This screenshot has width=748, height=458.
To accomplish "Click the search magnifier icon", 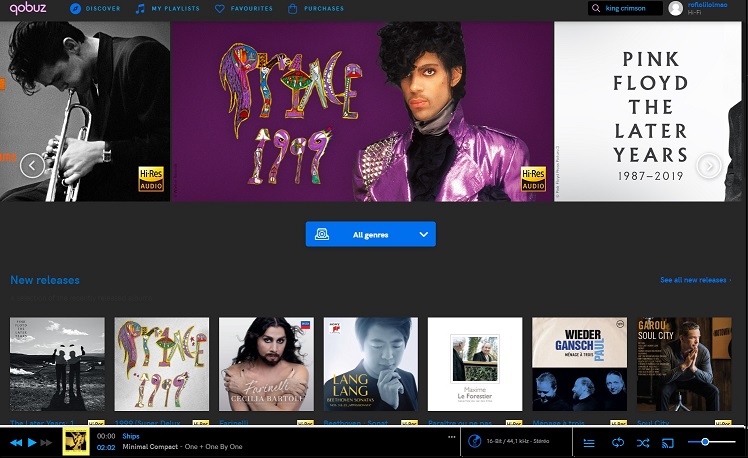I will 596,8.
